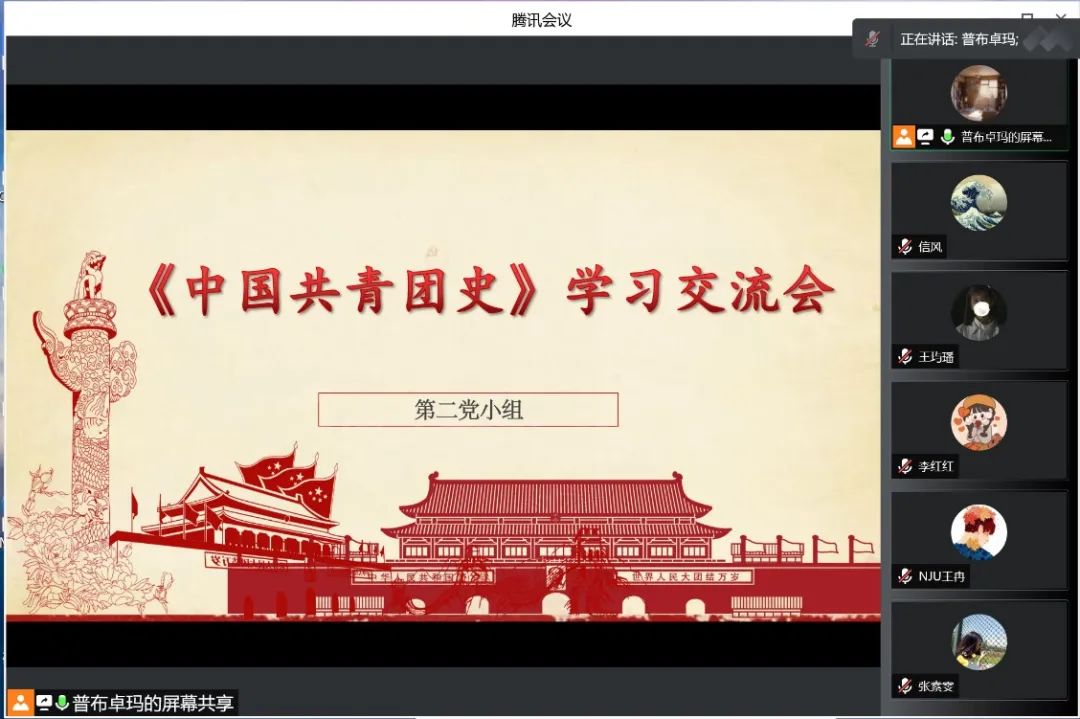Select NJU王冉's participant avatar
This screenshot has height=719, width=1080.
(x=978, y=532)
